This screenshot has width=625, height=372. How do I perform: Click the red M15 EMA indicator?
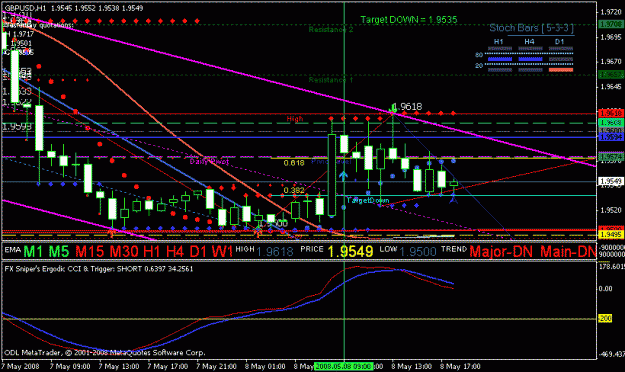pos(90,251)
